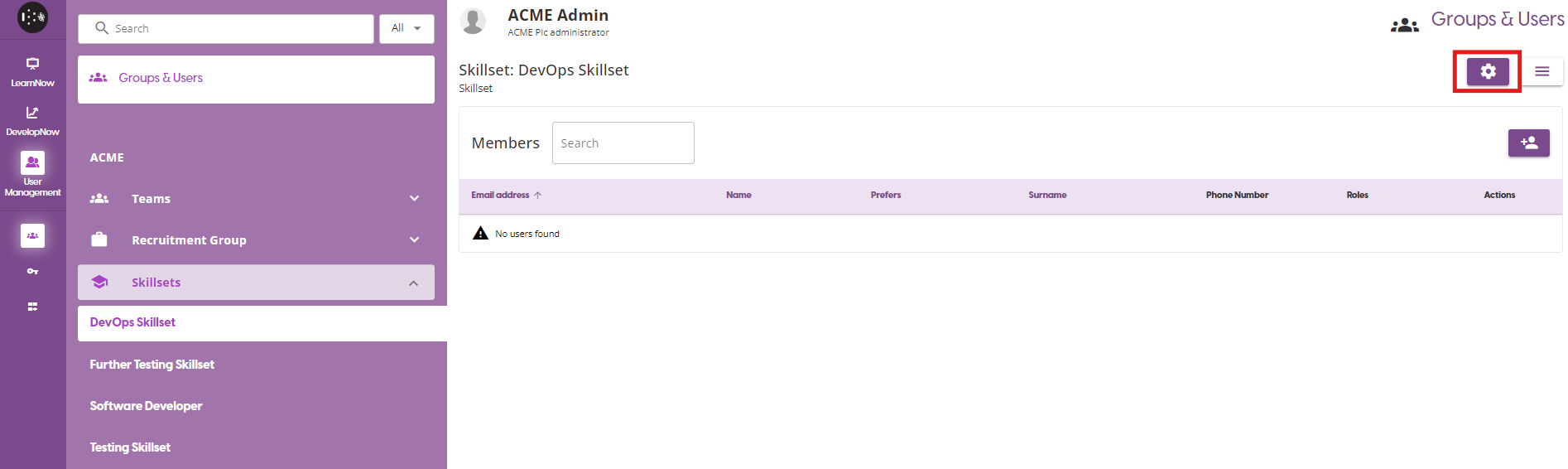Viewport: 1568px width, 469px height.
Task: Open DevelopNow from the left rail
Action: click(x=32, y=120)
